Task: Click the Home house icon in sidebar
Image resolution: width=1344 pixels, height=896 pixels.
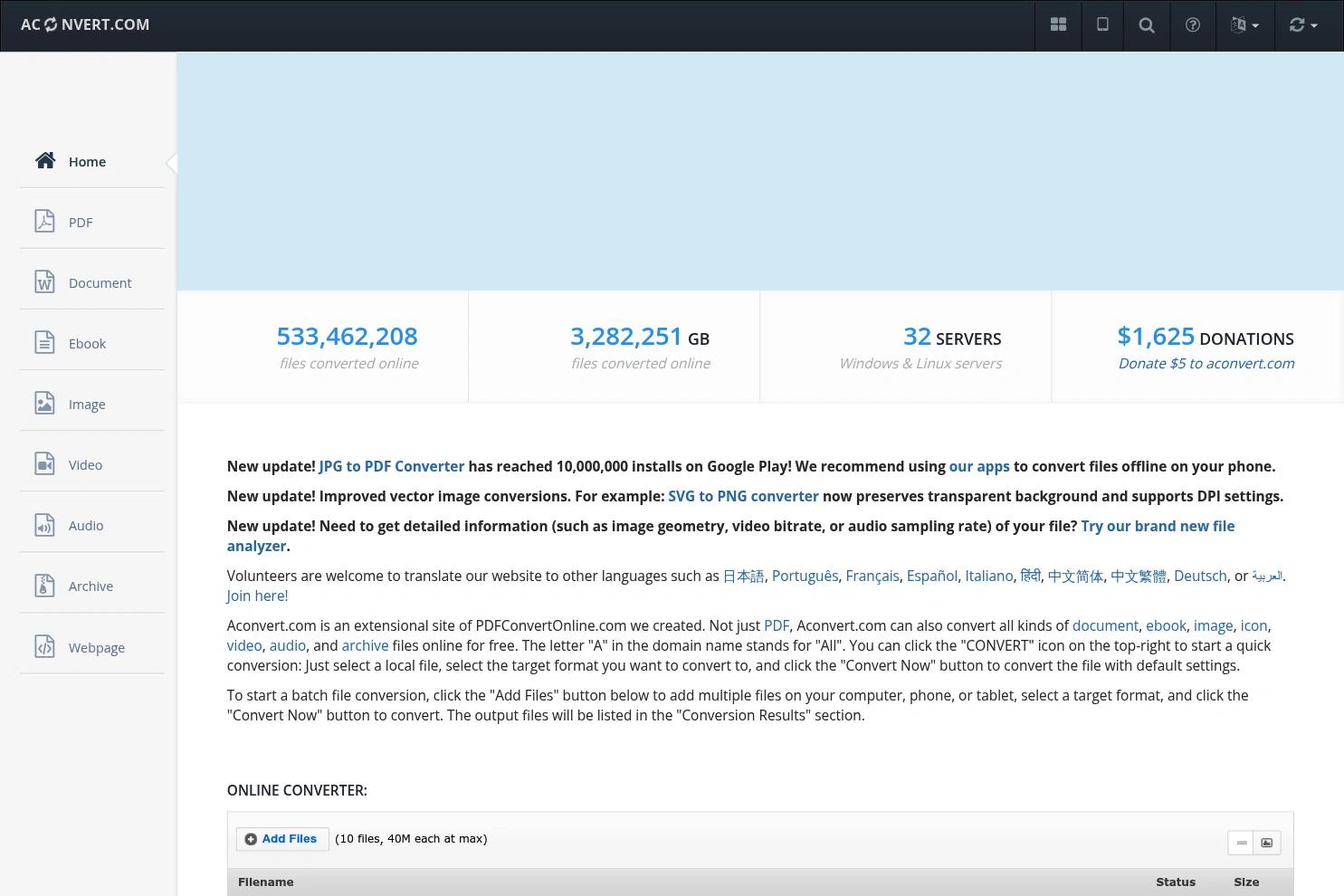Action: 45,161
